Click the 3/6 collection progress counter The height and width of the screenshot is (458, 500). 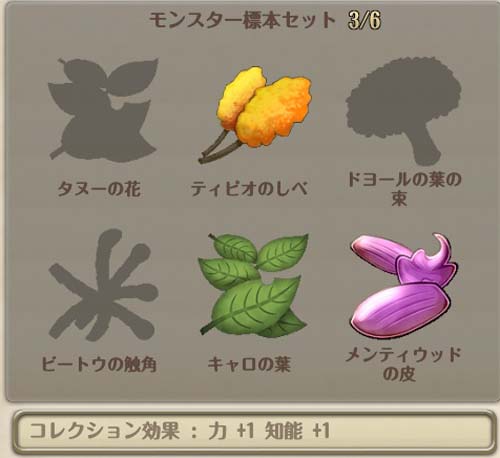pos(364,20)
